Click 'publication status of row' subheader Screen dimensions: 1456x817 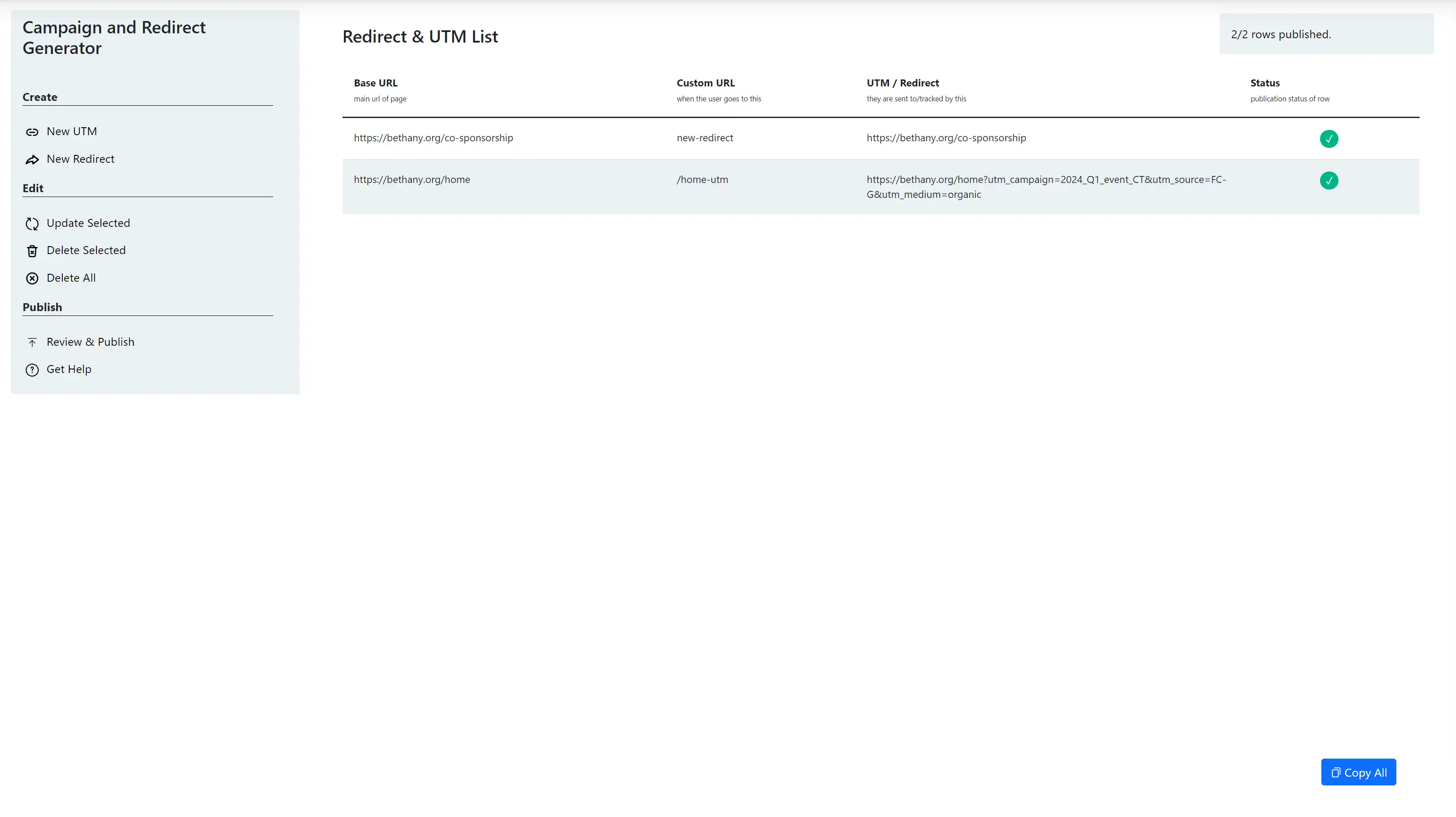point(1290,99)
